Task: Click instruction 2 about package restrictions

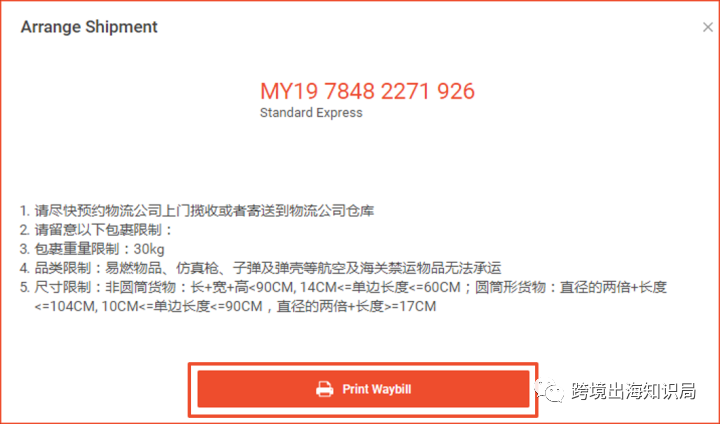Action: (96, 230)
